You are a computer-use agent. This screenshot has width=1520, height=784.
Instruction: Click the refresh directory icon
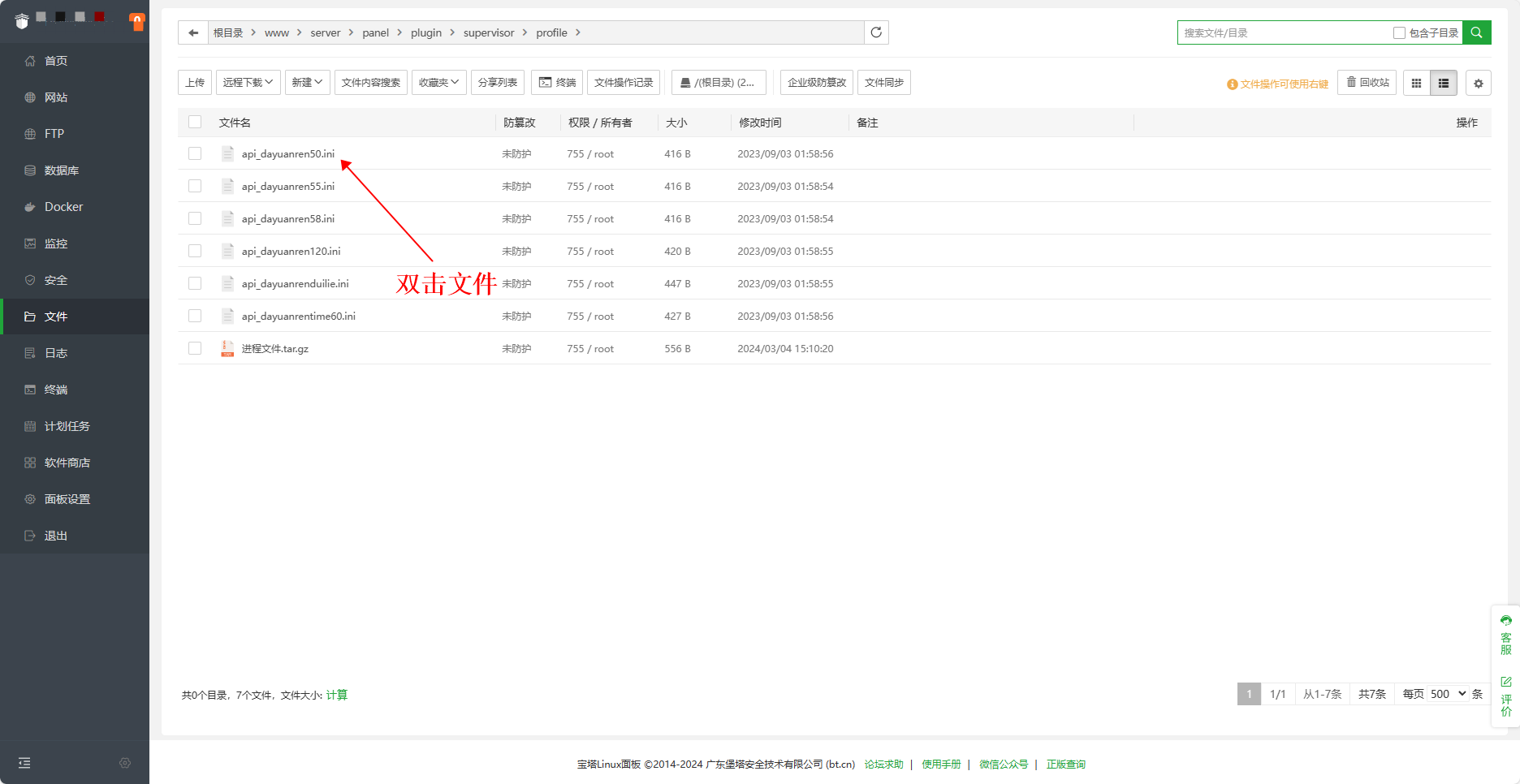876,32
